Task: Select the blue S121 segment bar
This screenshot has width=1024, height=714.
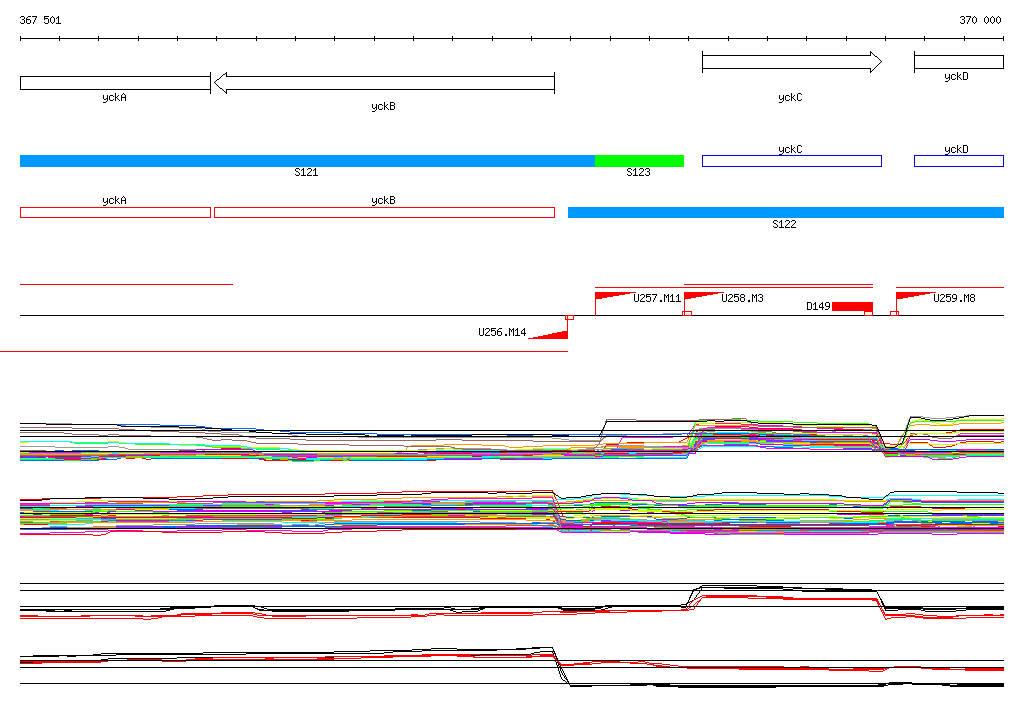Action: tap(307, 161)
